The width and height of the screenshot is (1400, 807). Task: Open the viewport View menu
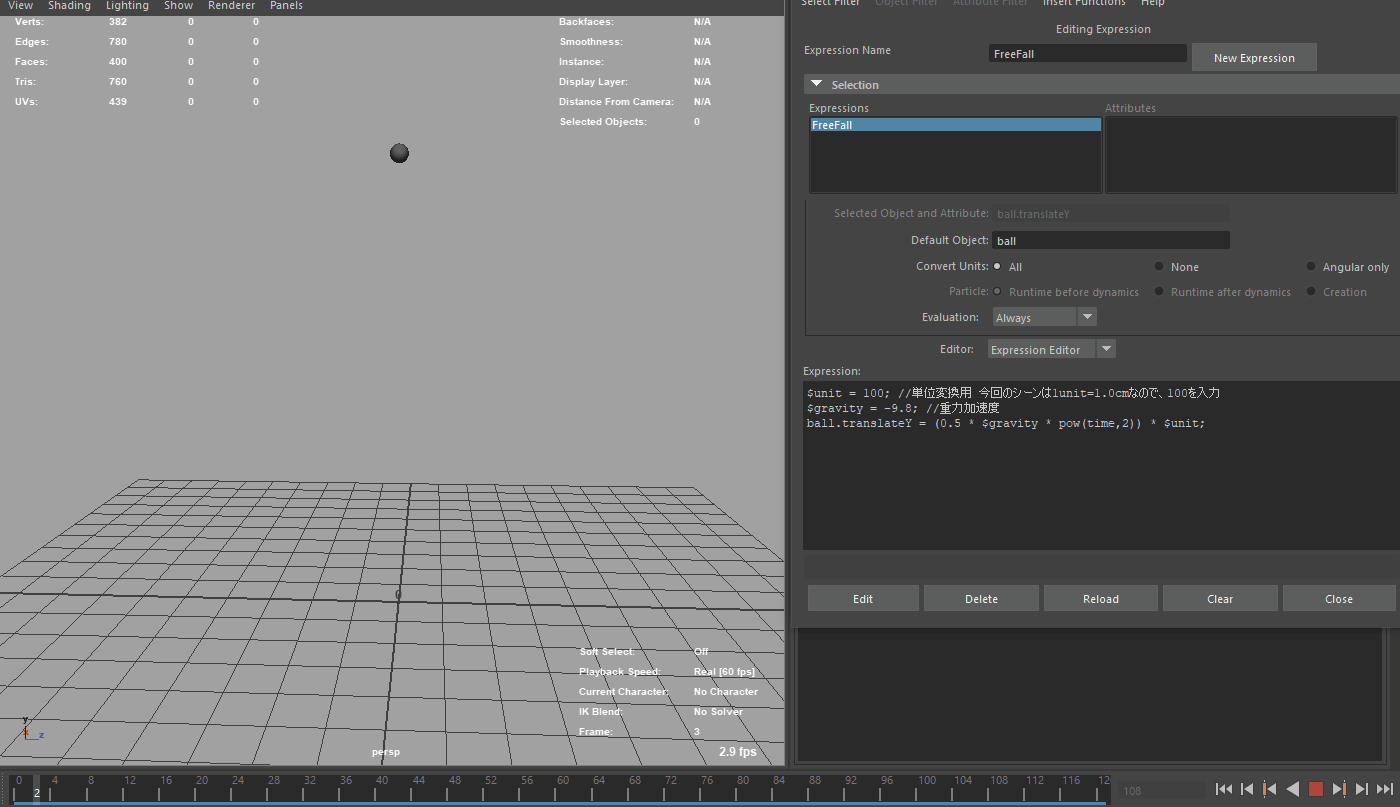[x=20, y=6]
